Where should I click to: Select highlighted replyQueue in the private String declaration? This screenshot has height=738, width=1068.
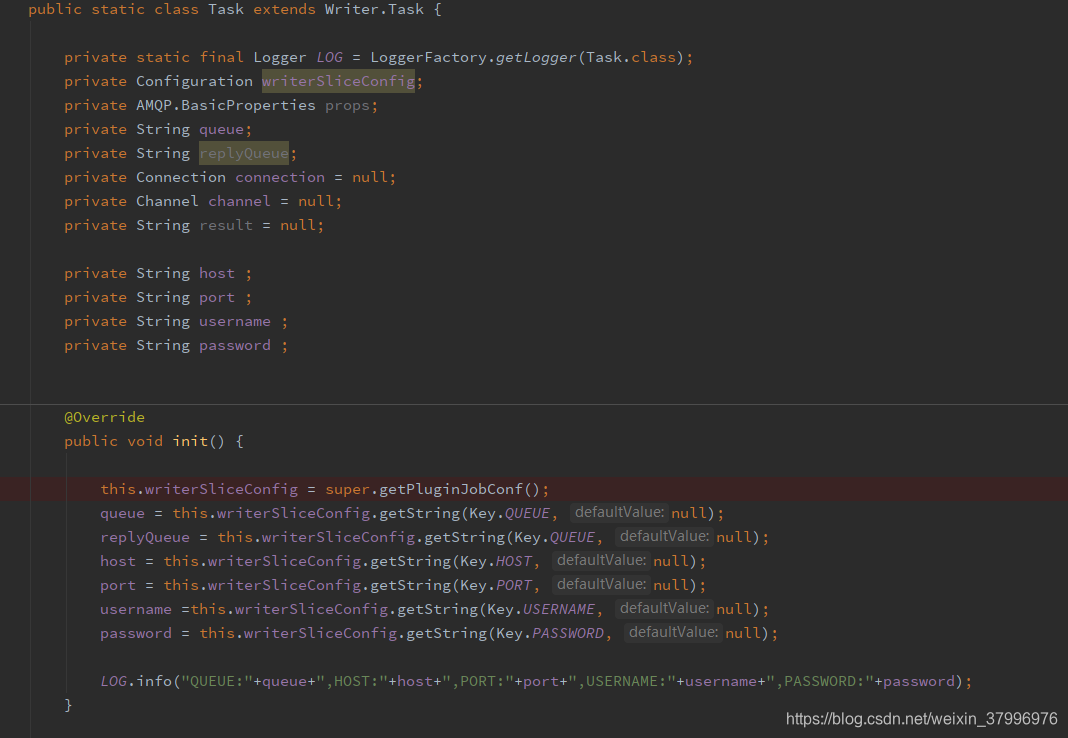(x=244, y=153)
